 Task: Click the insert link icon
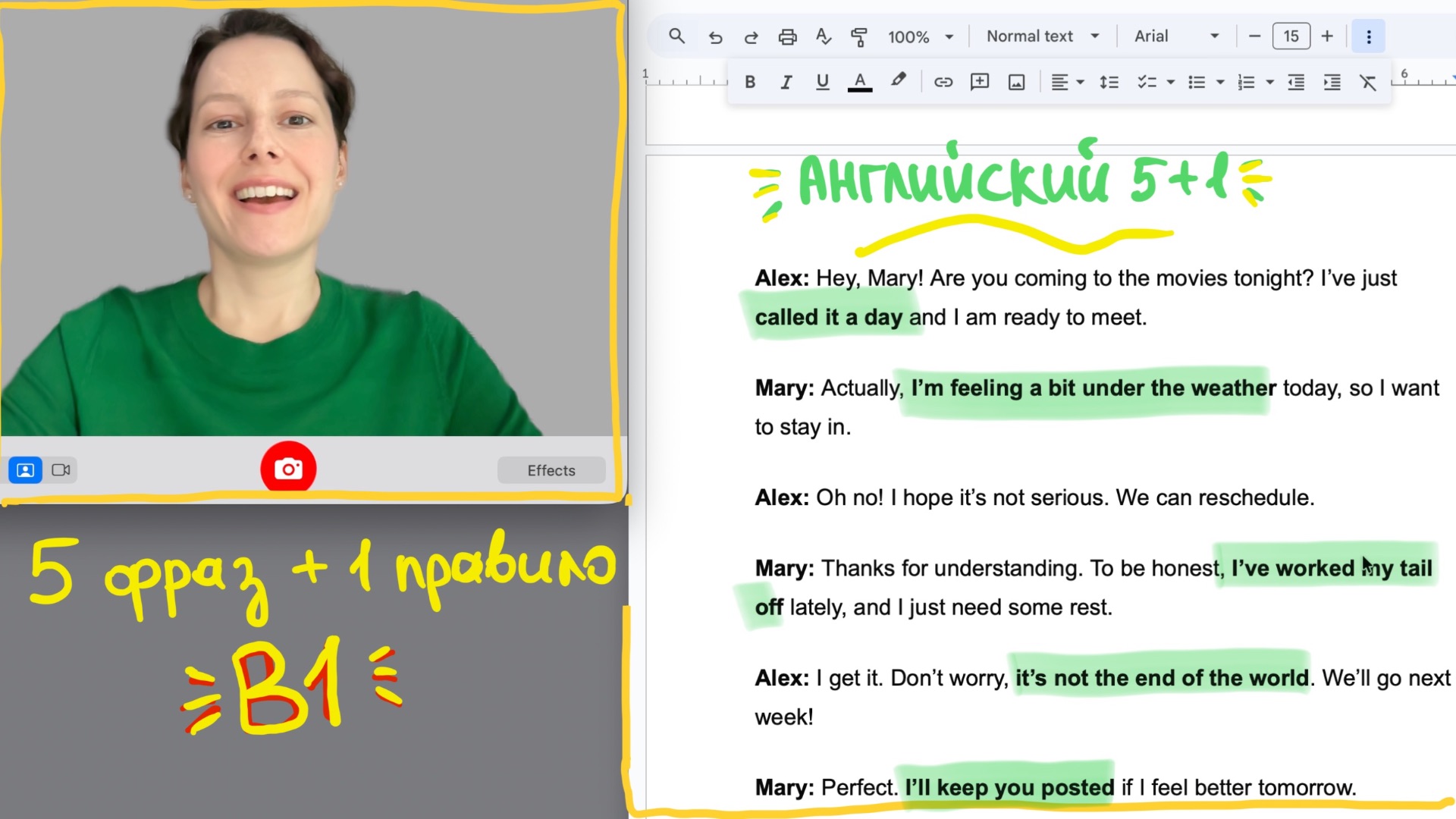pyautogui.click(x=943, y=82)
